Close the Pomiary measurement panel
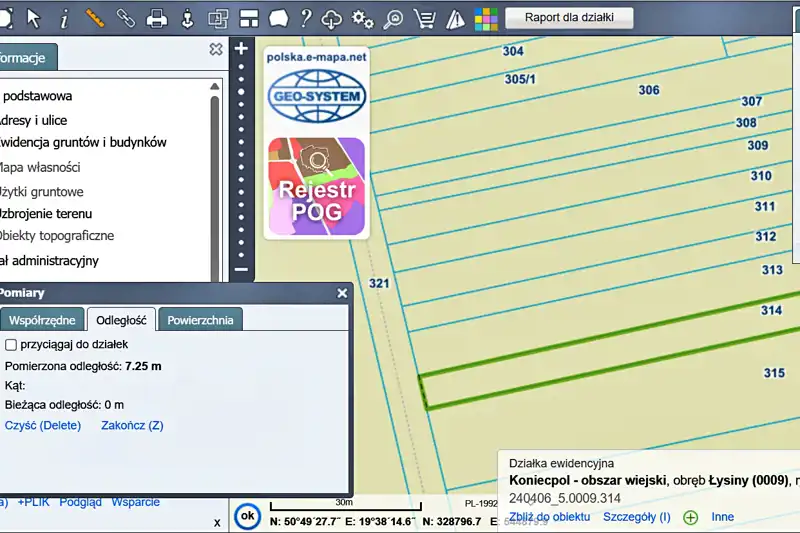Image resolution: width=800 pixels, height=533 pixels. pos(342,293)
